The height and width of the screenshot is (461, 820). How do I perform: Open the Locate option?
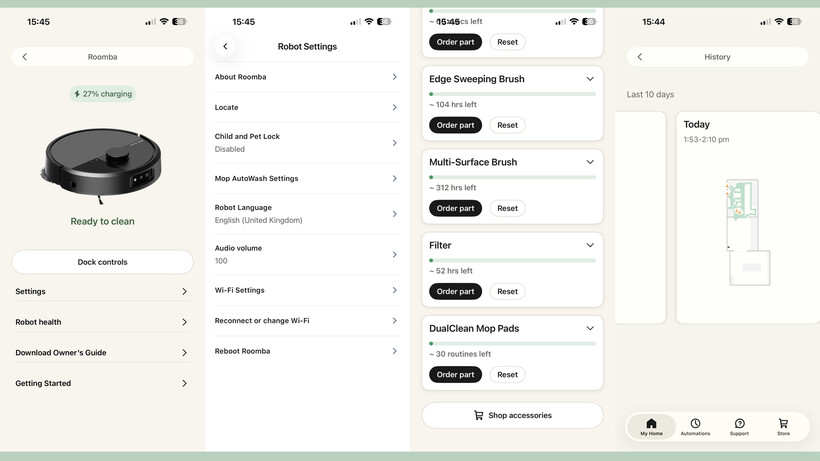point(307,107)
